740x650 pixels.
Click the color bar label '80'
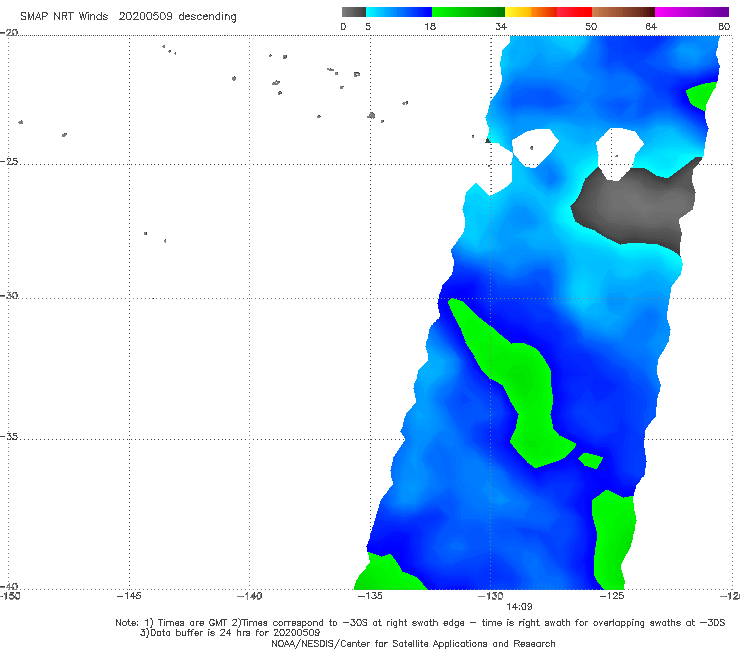click(724, 27)
